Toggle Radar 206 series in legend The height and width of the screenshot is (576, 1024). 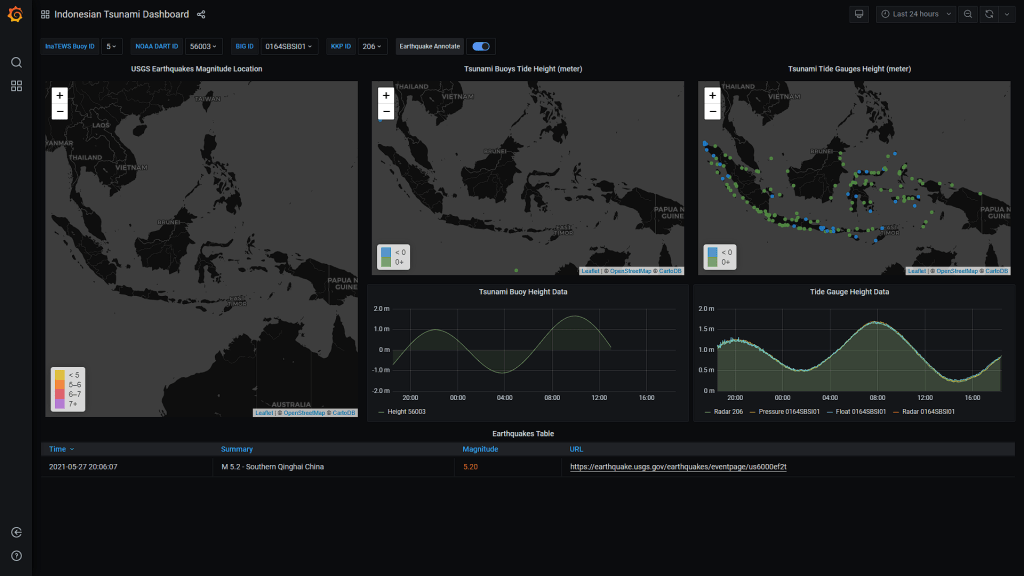[724, 412]
